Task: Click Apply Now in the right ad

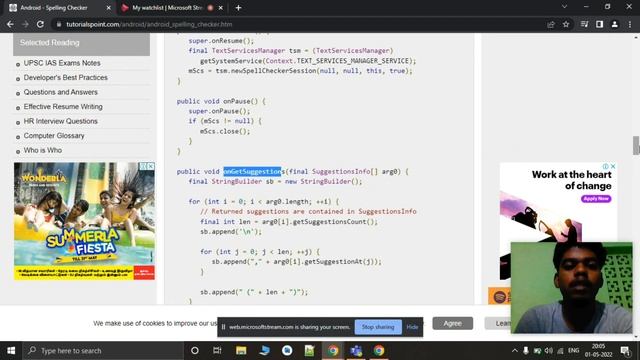Action: click(596, 199)
